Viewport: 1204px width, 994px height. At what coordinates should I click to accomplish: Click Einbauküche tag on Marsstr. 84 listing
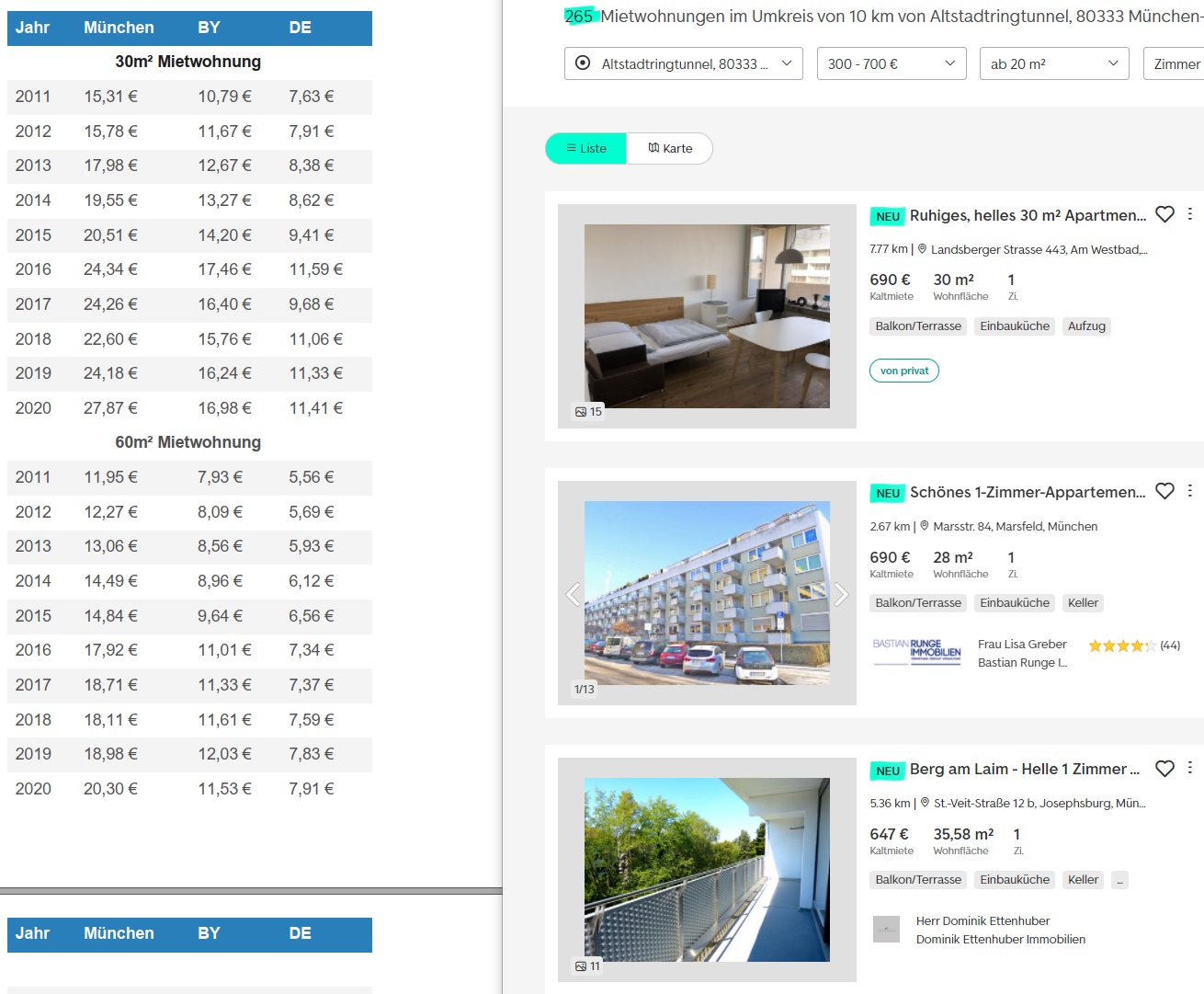[1015, 603]
